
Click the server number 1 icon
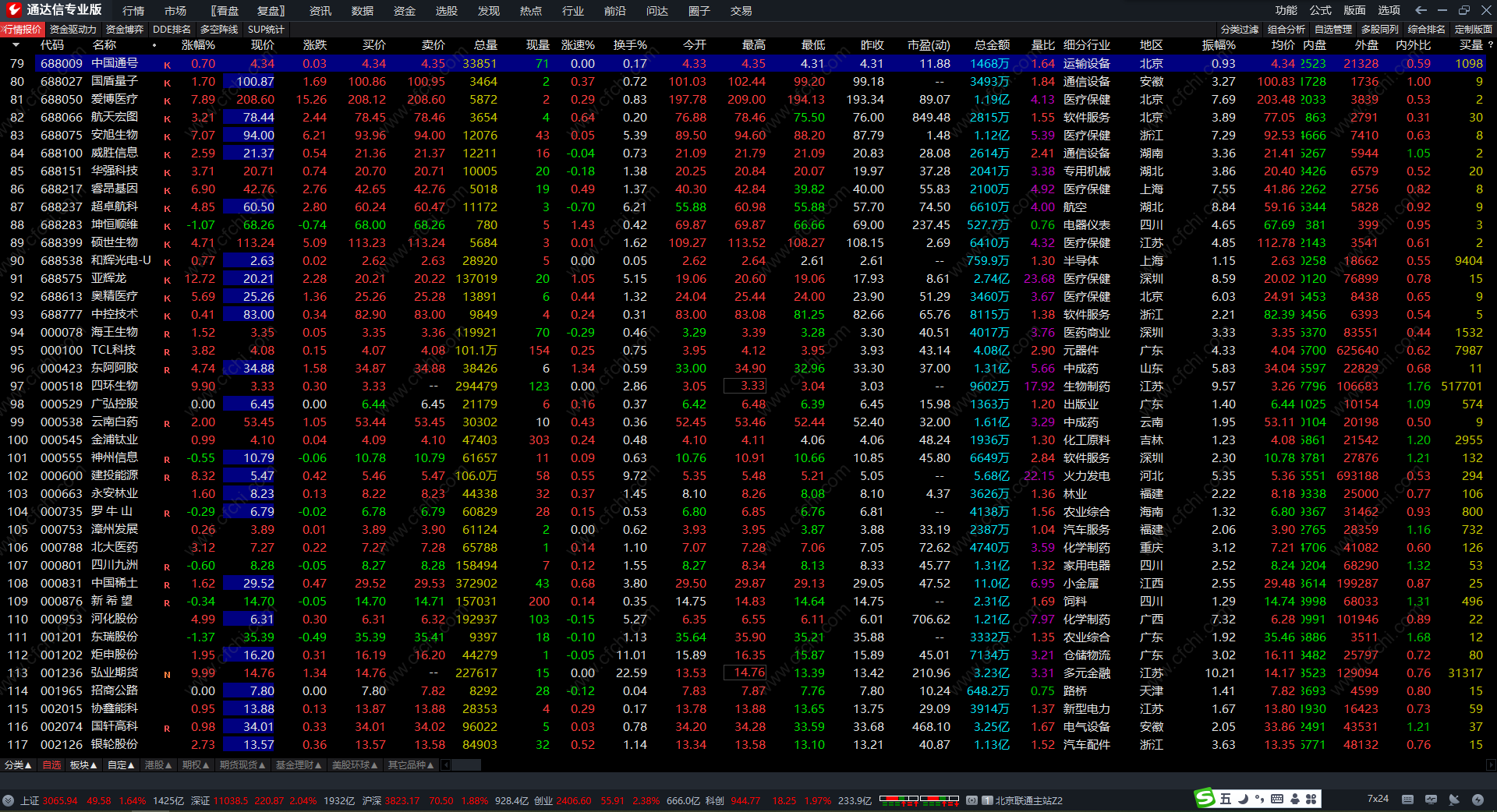pos(987,800)
